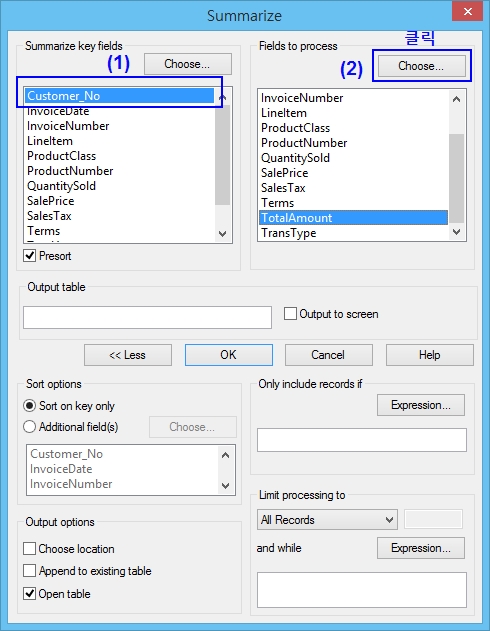490x631 pixels.
Task: Select Sort on key only radio
Action: coord(30,406)
